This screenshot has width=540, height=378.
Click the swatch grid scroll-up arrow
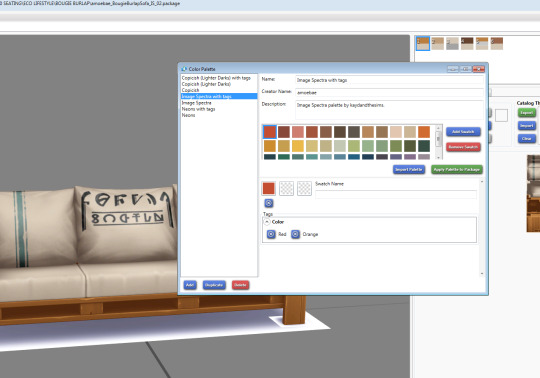click(438, 128)
